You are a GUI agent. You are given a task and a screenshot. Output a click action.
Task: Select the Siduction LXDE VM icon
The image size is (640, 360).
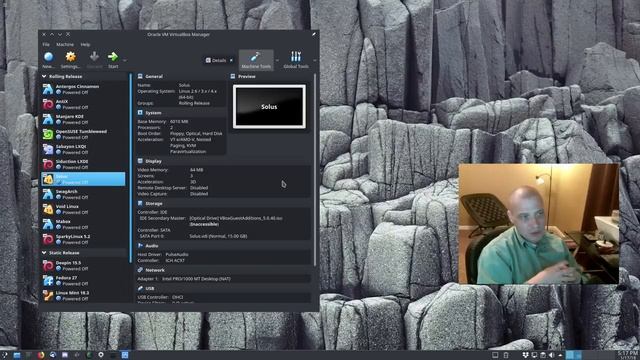[x=48, y=164]
